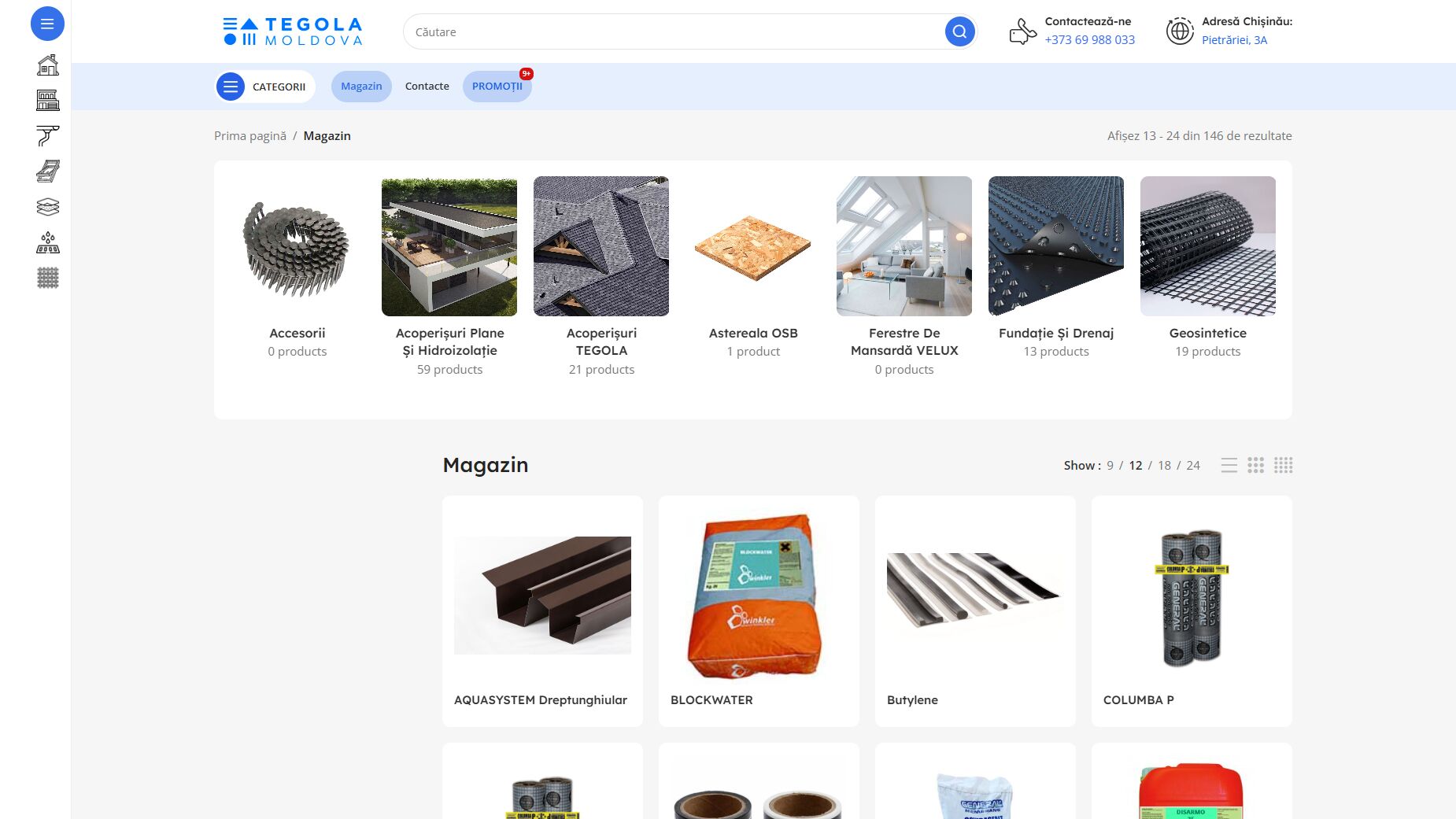This screenshot has height=819, width=1456.
Task: Open Acoperișuri Plane Și Hidroizolație category image
Action: pyautogui.click(x=449, y=246)
